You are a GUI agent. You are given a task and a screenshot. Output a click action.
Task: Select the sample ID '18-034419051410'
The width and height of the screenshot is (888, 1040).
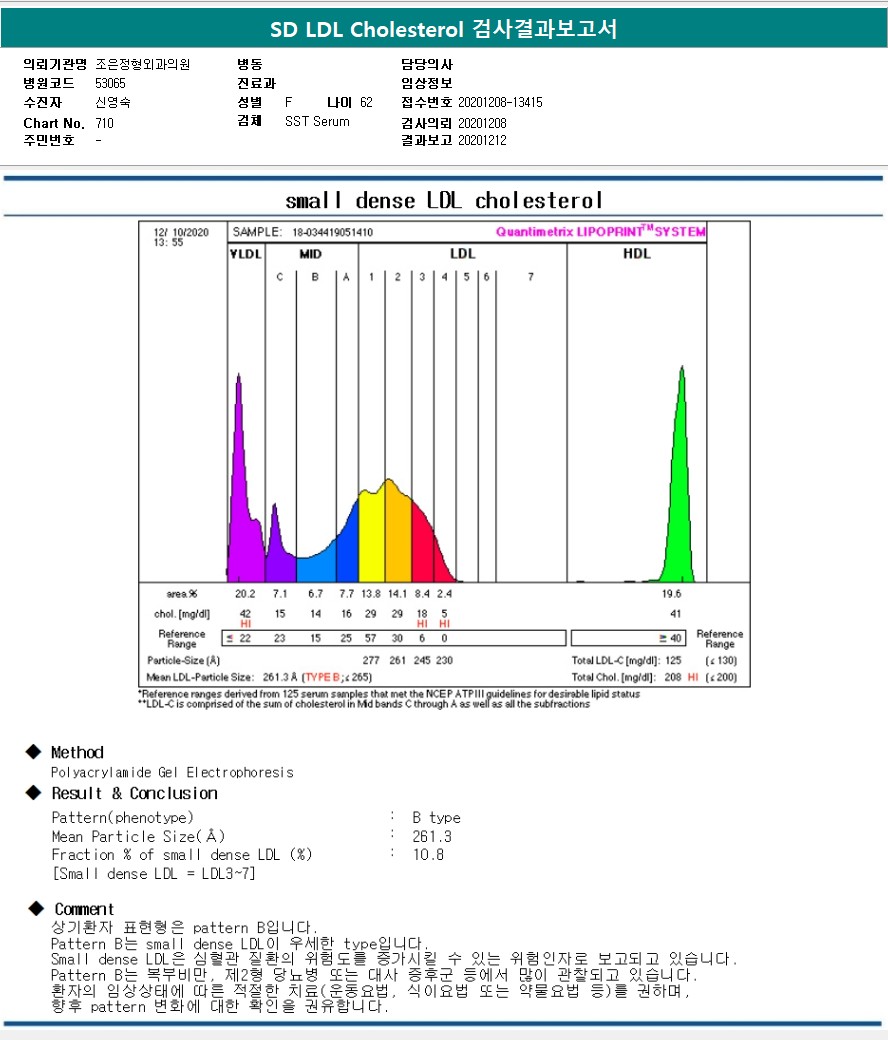332,232
